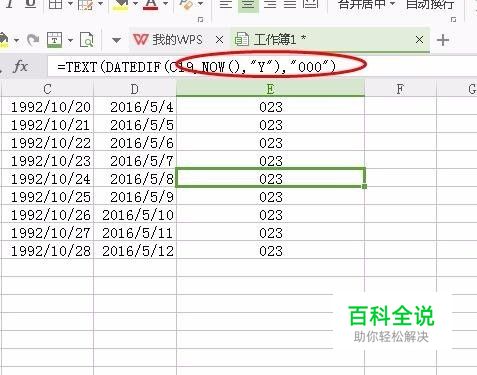Apply the red font color

point(150,4)
